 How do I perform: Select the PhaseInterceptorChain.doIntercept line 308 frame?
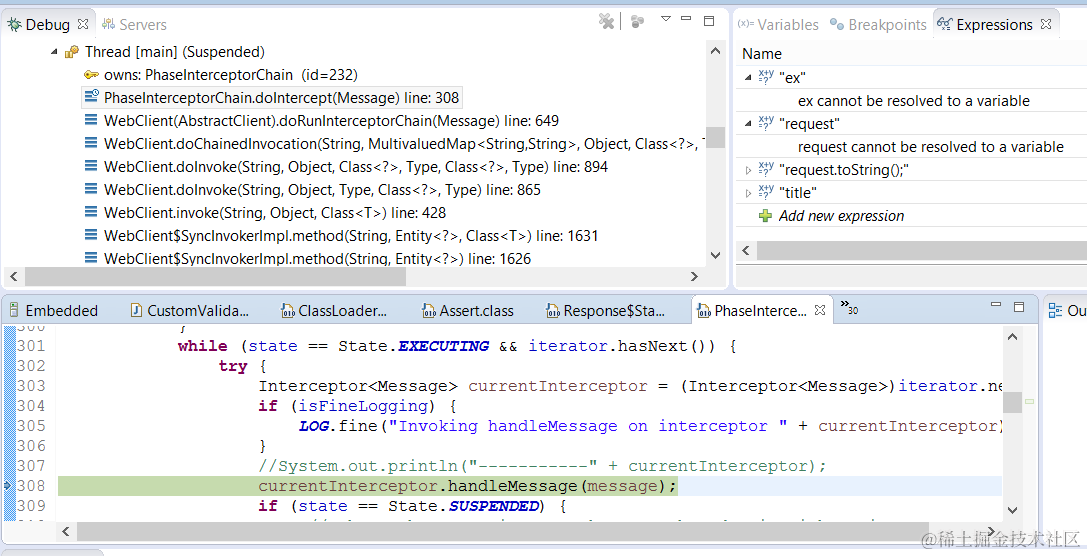tap(281, 98)
